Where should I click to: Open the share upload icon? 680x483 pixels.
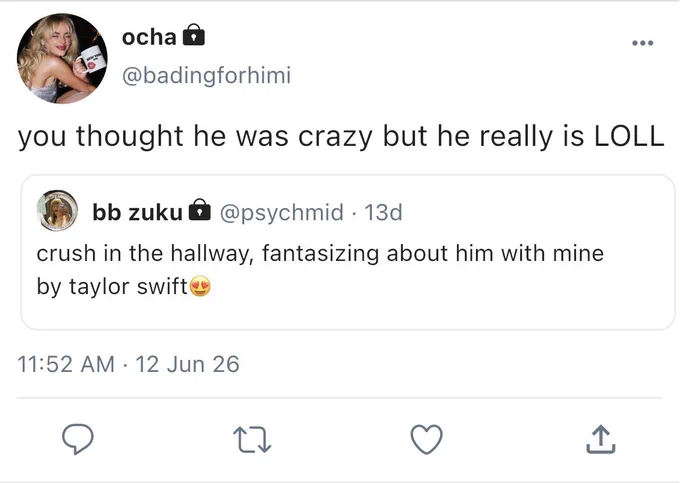tap(601, 439)
